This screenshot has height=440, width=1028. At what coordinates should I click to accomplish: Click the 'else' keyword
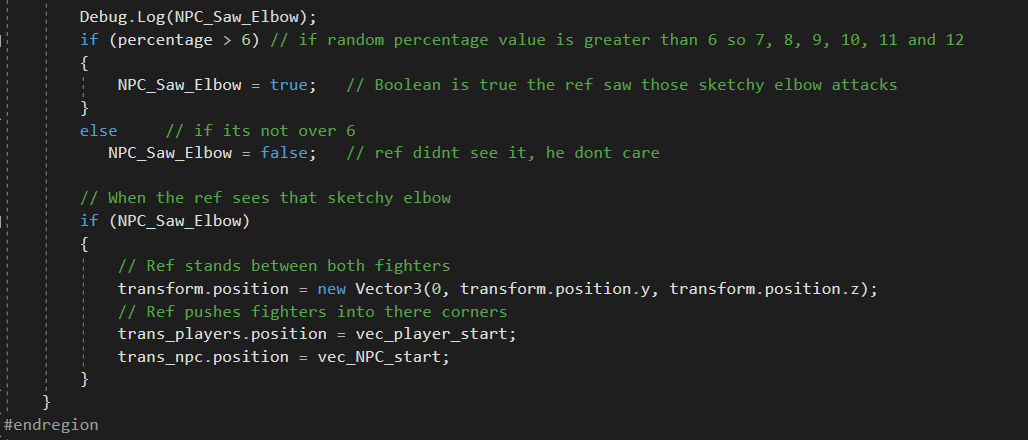tap(98, 131)
